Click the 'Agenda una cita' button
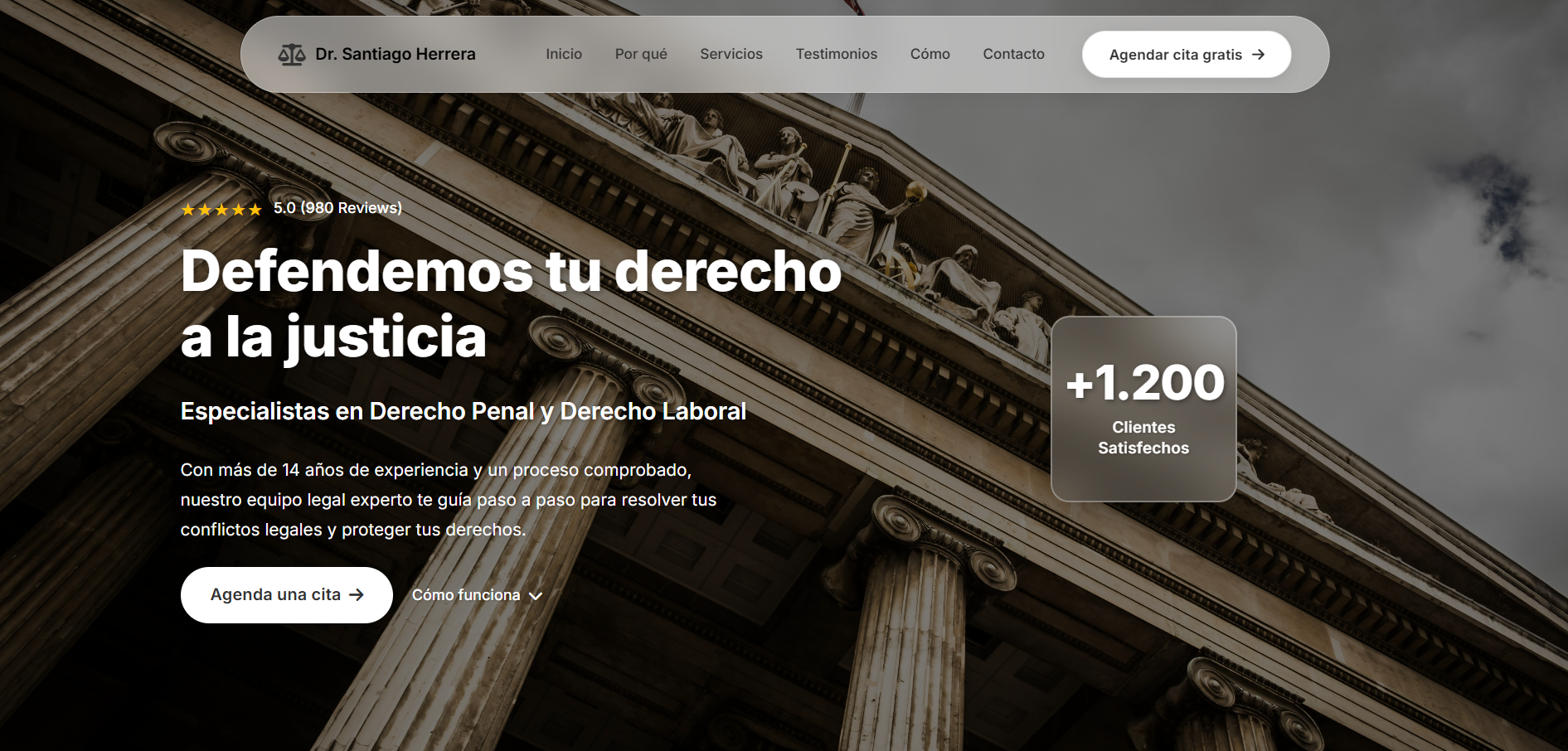Viewport: 1568px width, 751px height. point(286,594)
